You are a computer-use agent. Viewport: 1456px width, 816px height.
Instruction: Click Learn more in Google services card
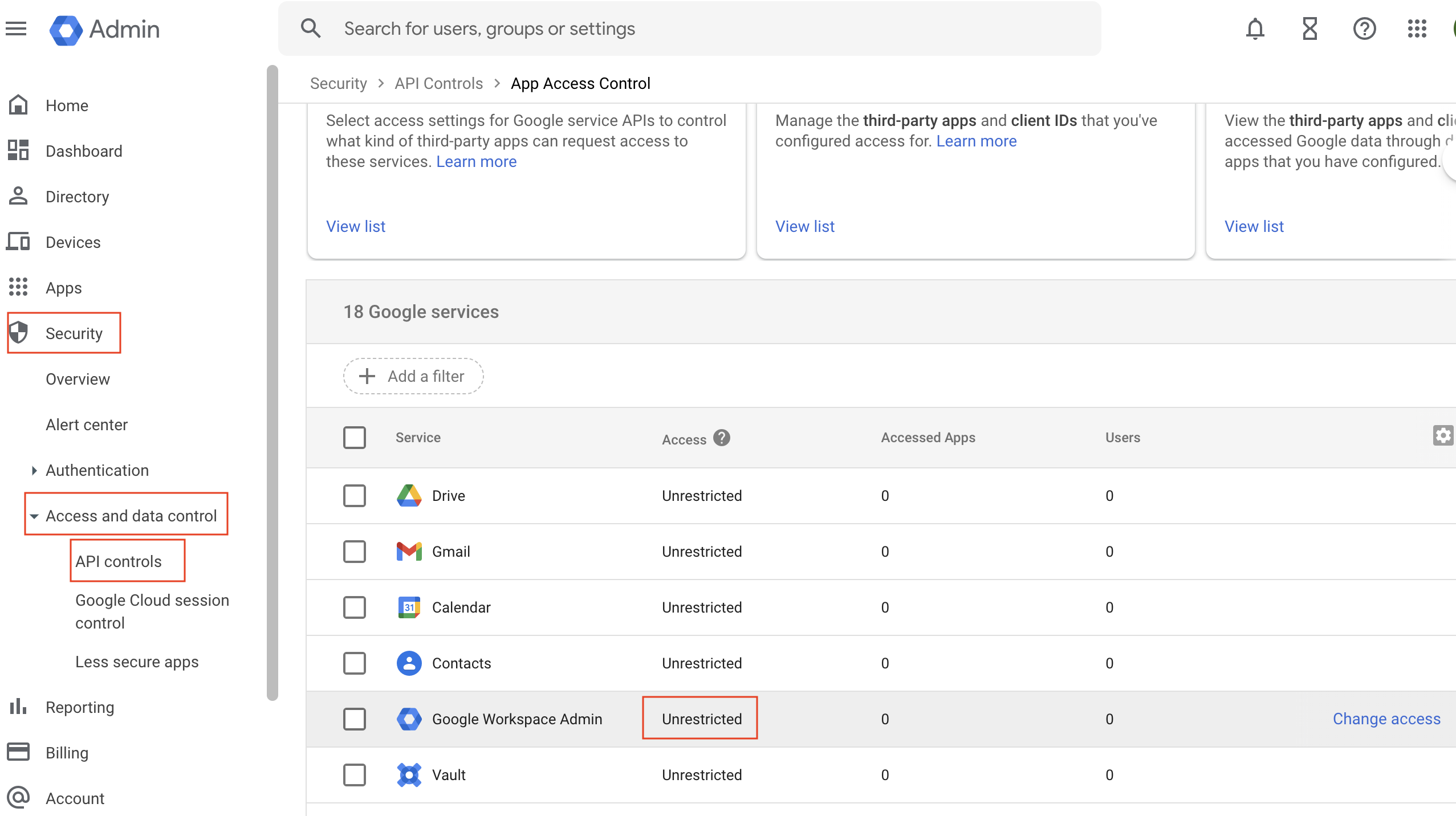tap(476, 161)
